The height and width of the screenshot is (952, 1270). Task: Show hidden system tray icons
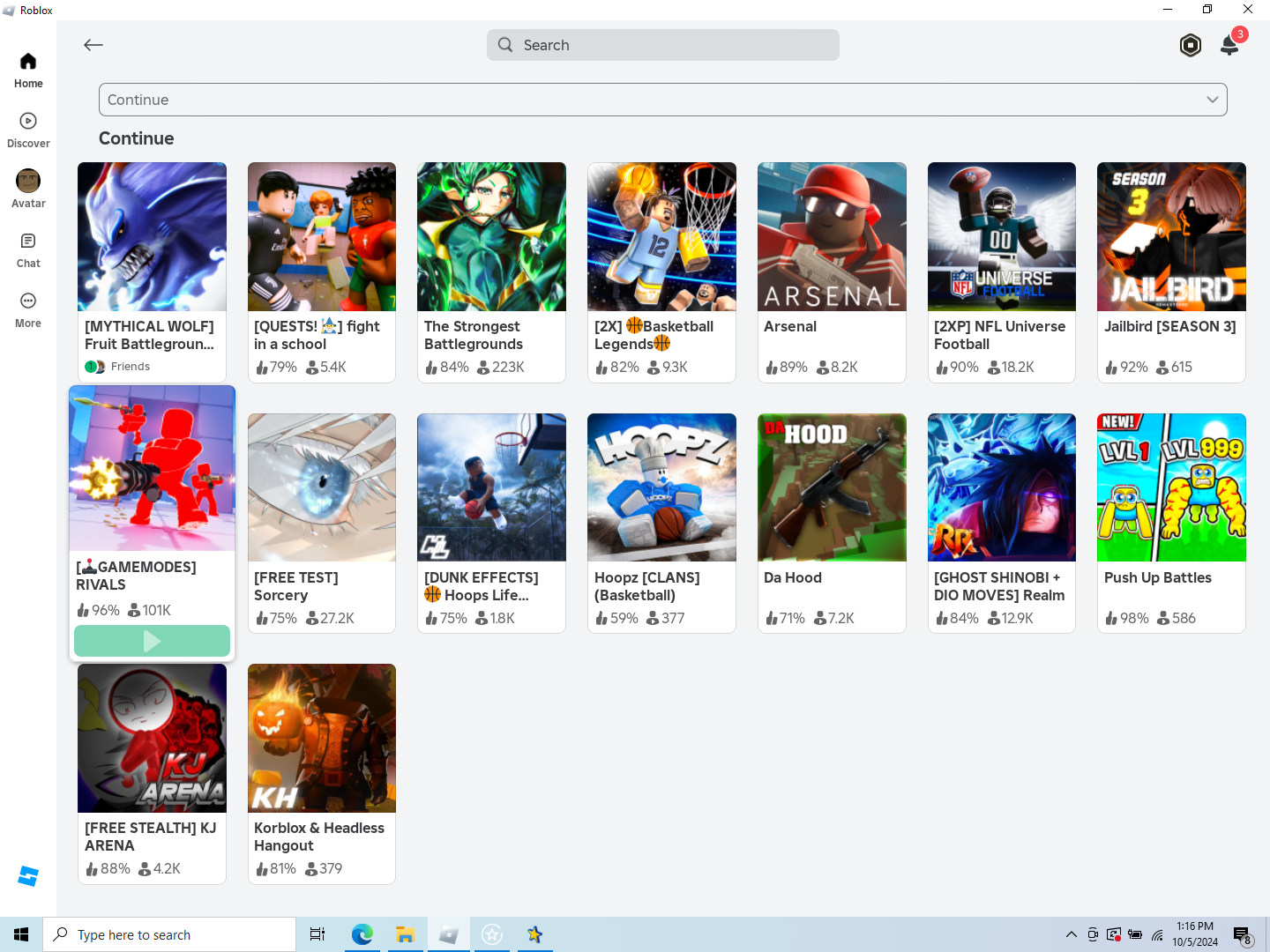coord(1071,934)
